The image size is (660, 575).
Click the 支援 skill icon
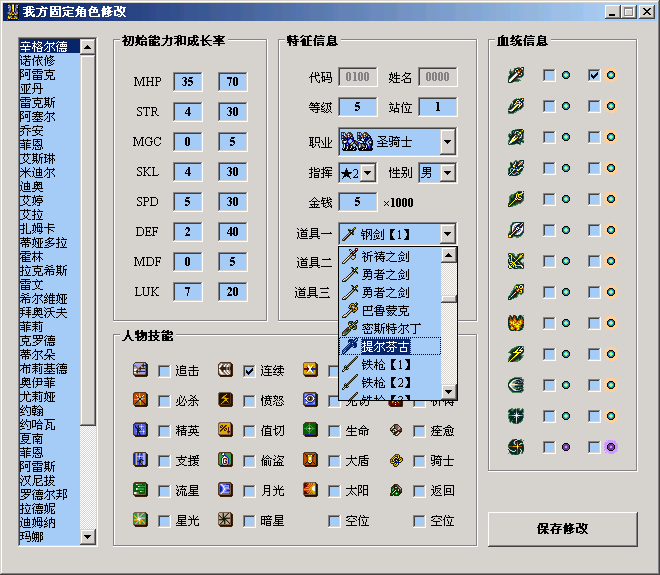140,460
